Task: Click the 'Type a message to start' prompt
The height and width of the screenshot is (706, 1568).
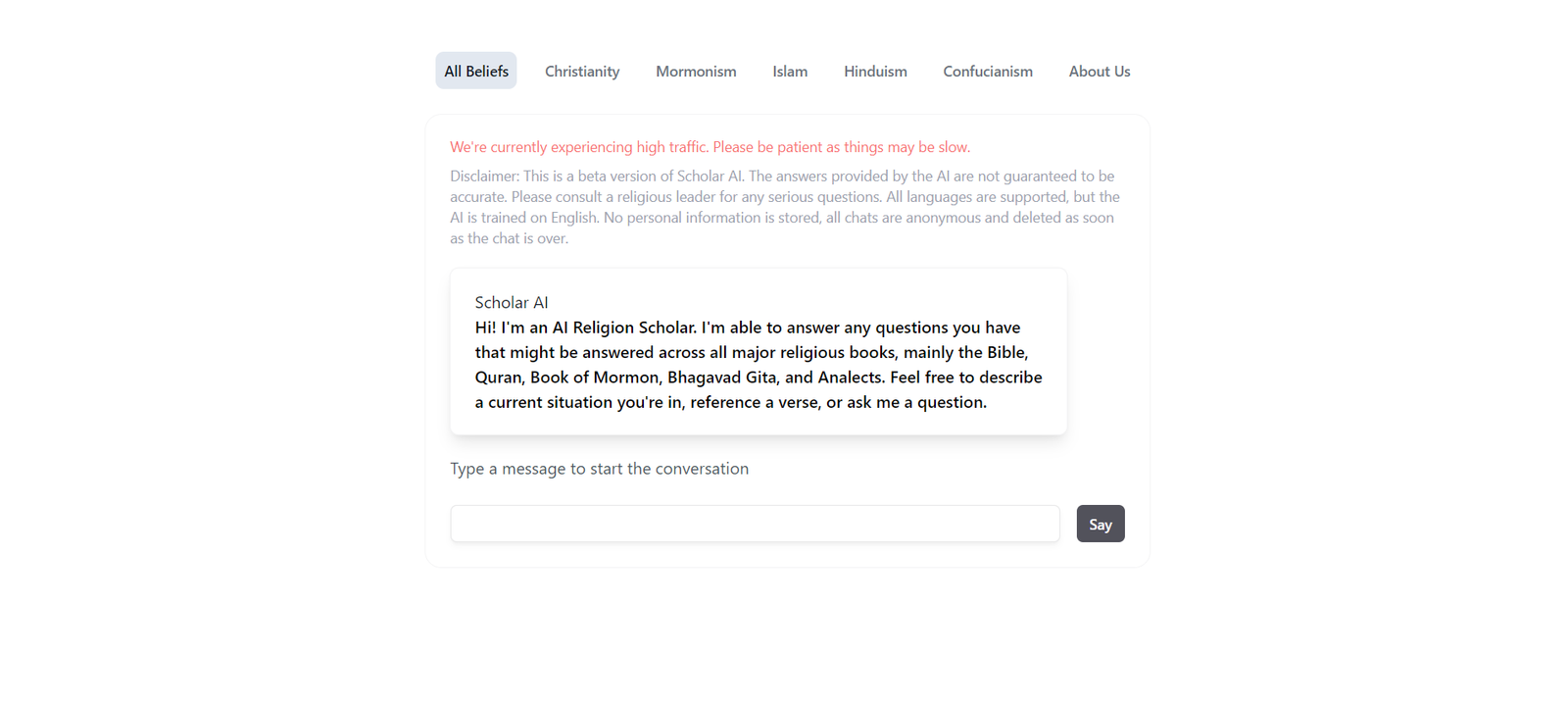Action: [x=599, y=469]
